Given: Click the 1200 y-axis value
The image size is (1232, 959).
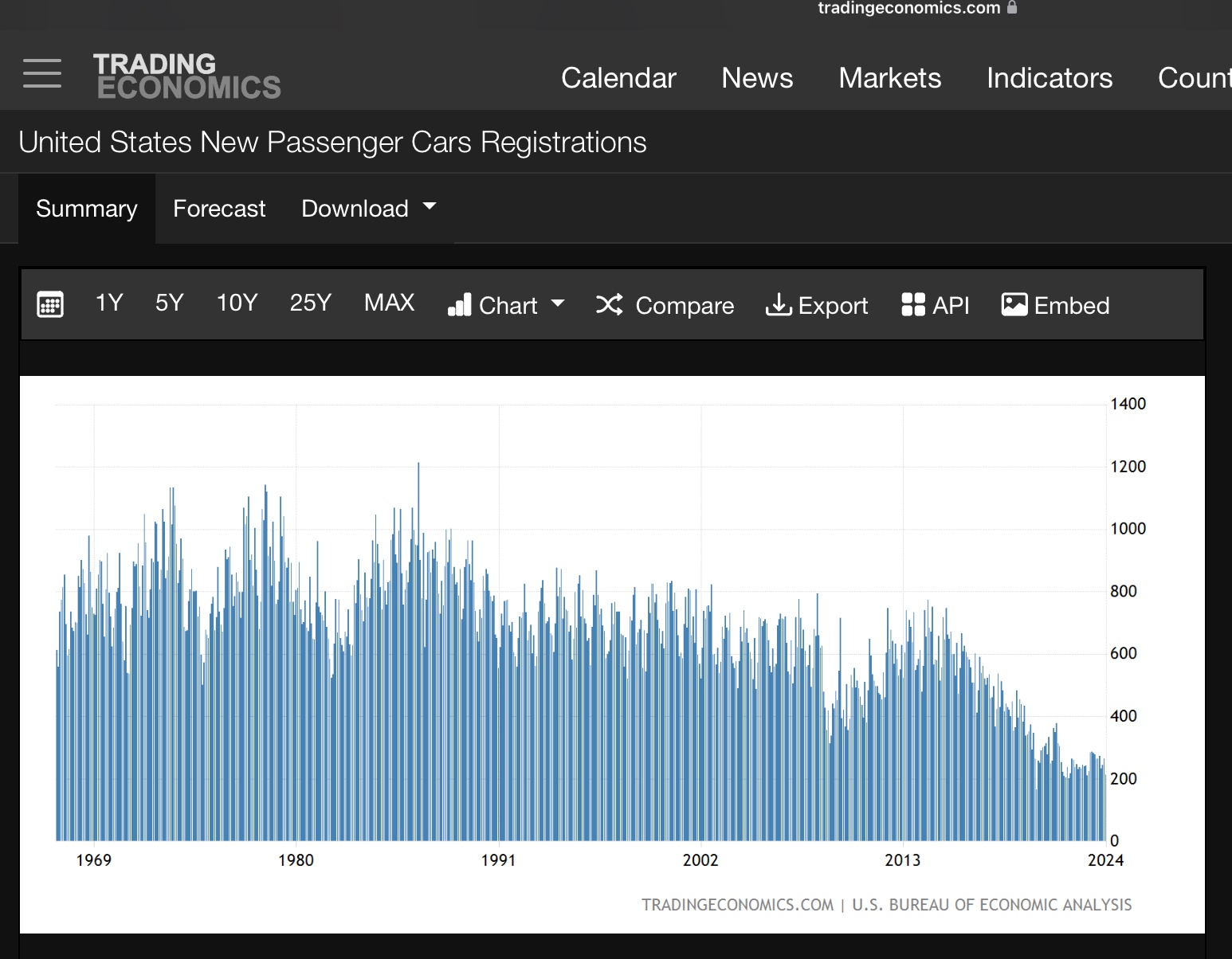Looking at the screenshot, I should (1128, 467).
